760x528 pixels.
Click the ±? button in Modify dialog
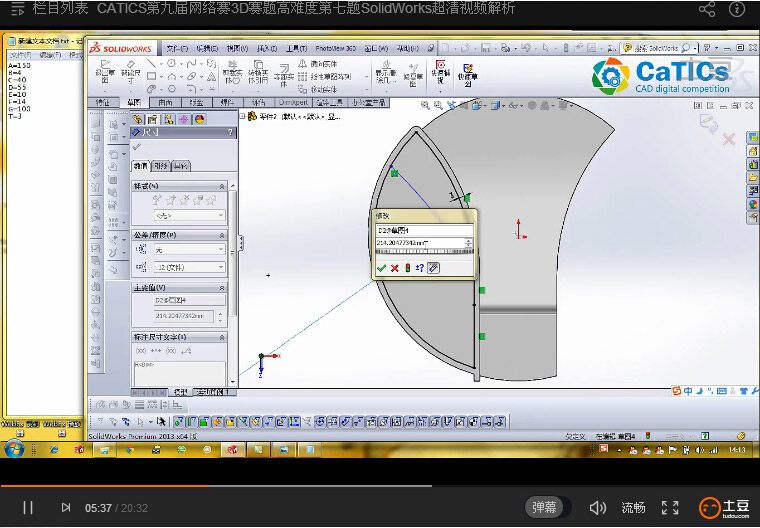coord(420,268)
